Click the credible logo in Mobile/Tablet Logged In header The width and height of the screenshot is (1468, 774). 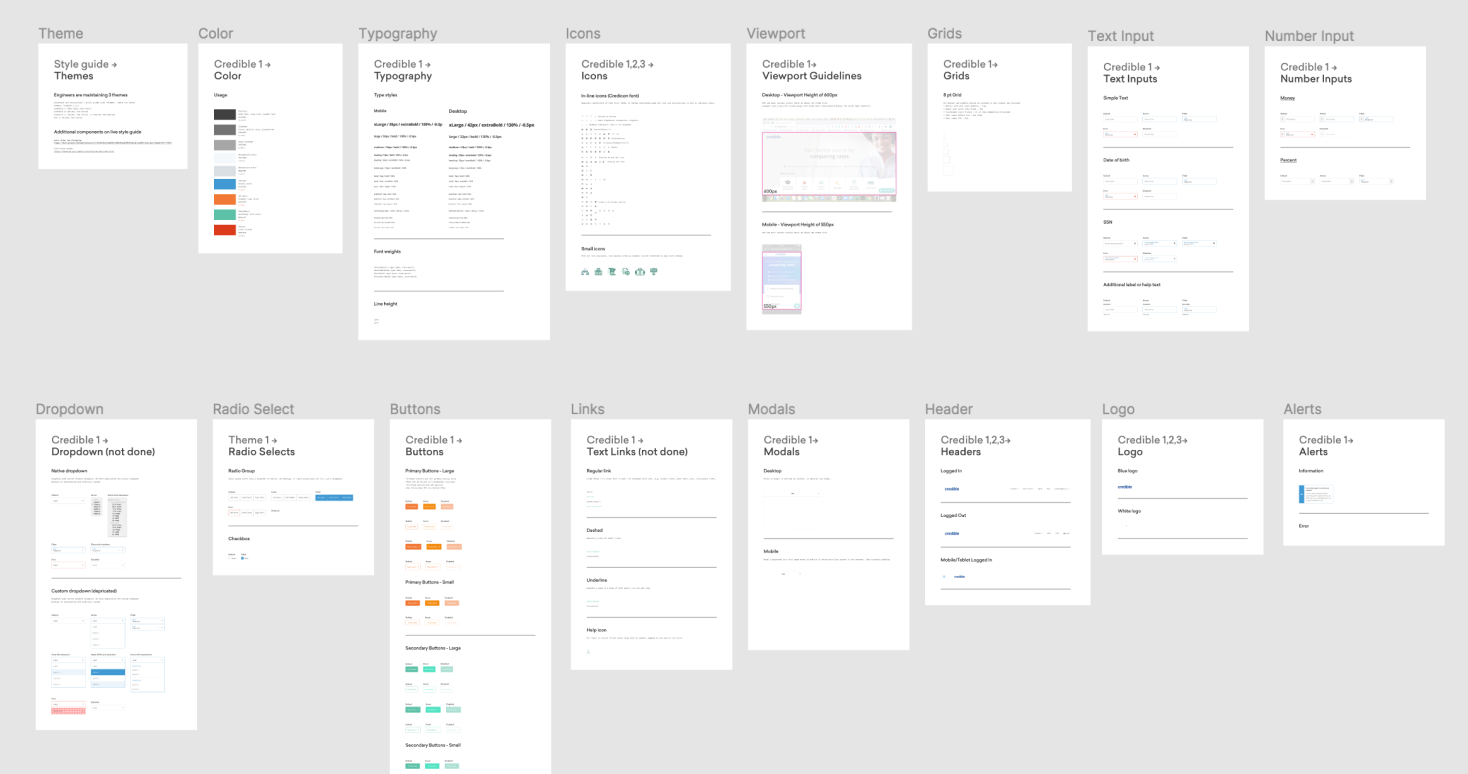click(x=958, y=576)
